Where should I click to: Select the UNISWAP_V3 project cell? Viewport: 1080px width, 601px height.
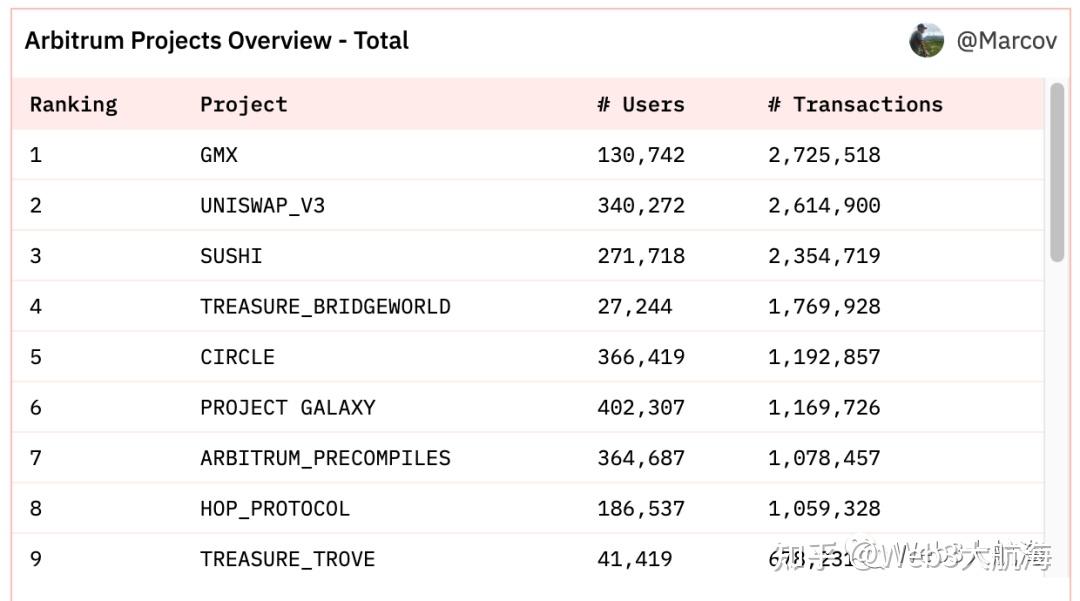pos(262,206)
